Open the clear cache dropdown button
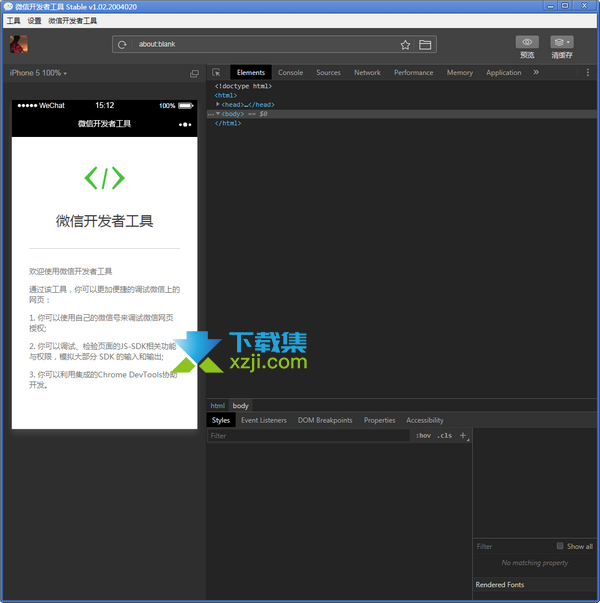Viewport: 600px width, 603px height. tap(562, 42)
